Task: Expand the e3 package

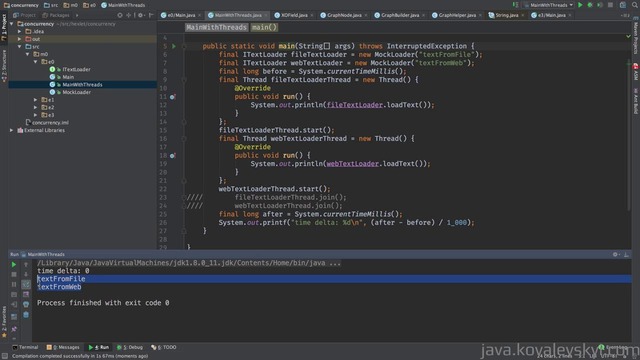Action: coord(36,115)
